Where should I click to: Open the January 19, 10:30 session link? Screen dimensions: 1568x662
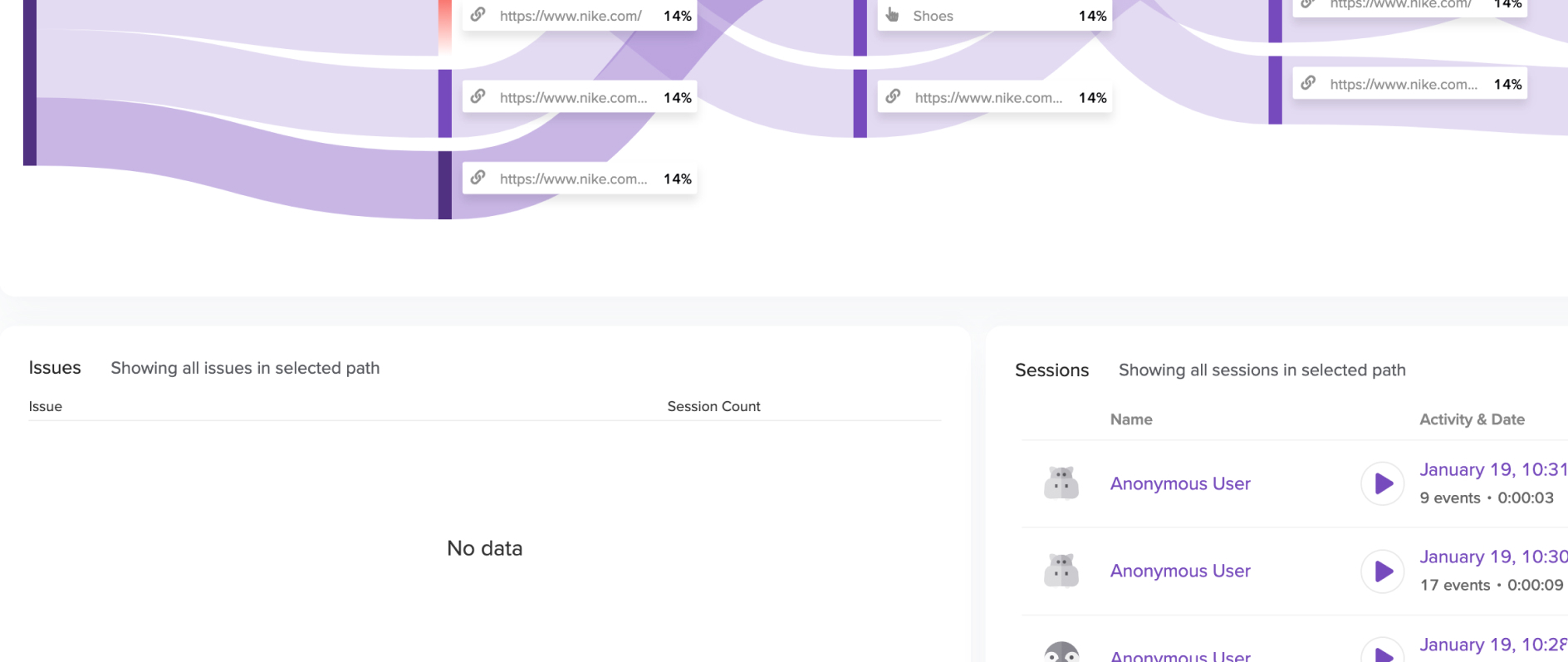point(1493,557)
